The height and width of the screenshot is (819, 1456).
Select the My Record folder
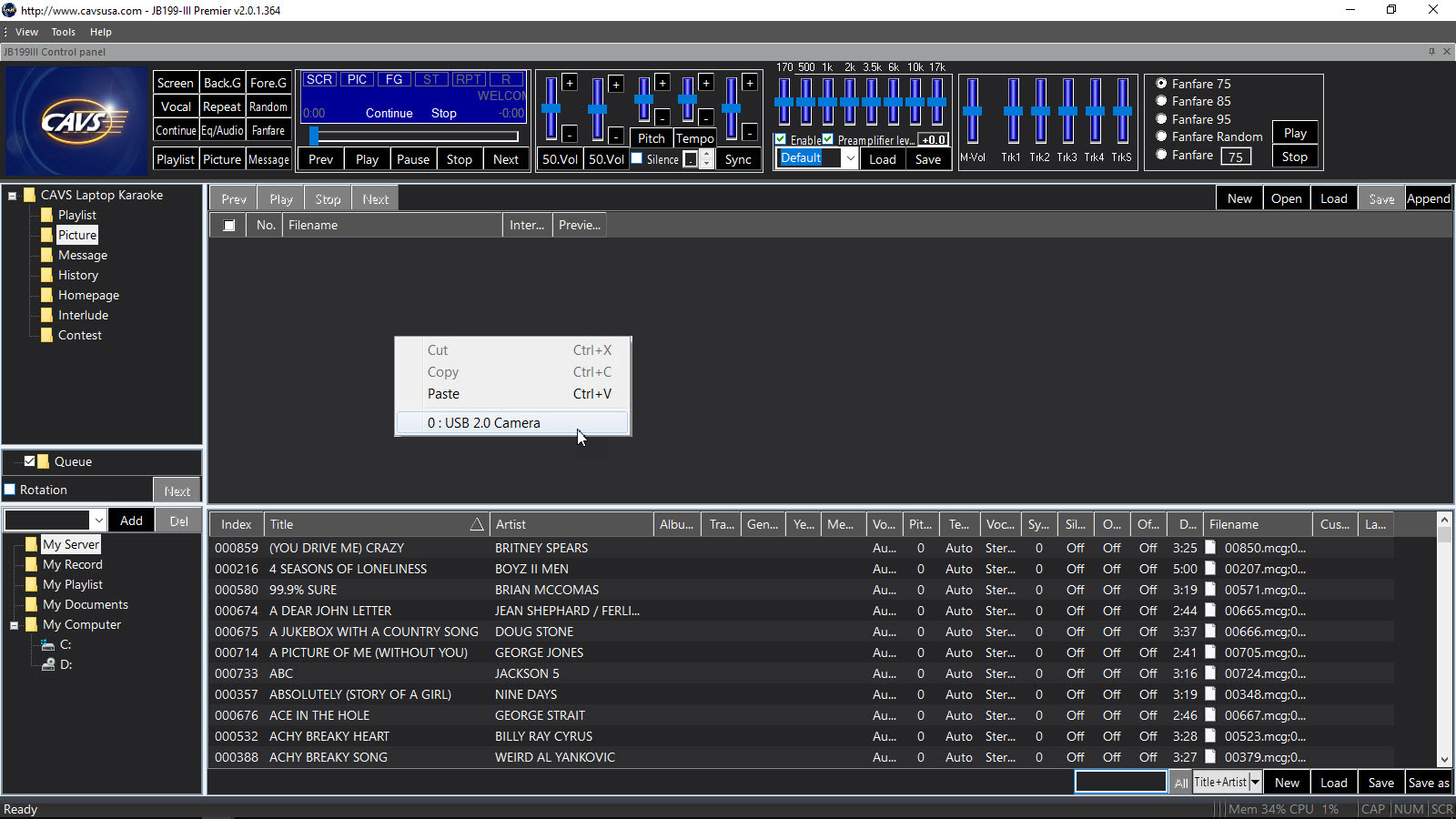click(x=73, y=564)
